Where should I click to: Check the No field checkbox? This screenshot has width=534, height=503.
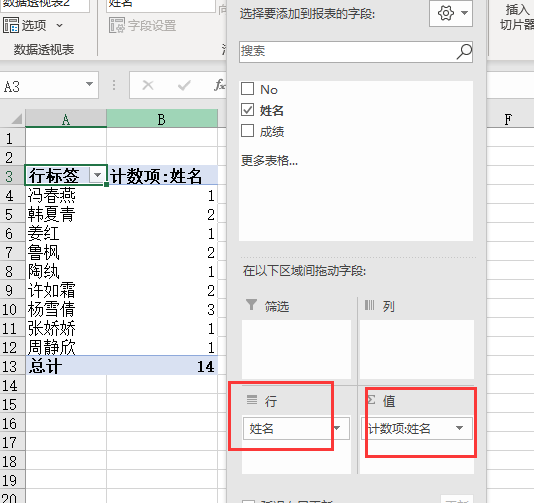coord(247,89)
